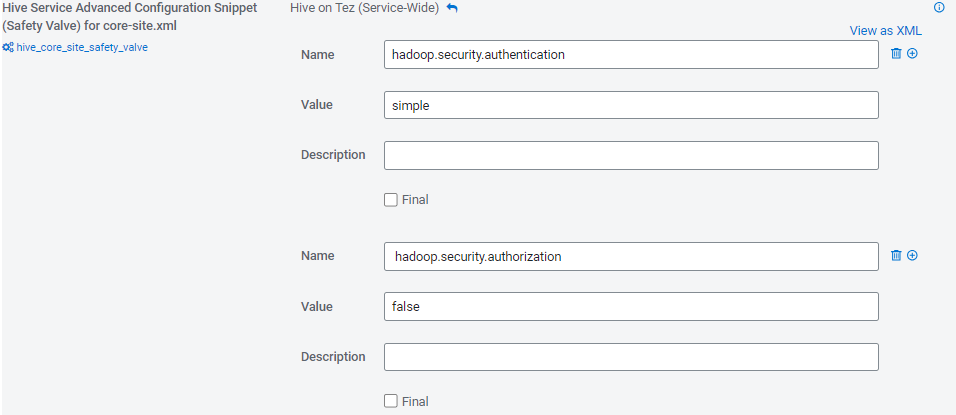Image resolution: width=956 pixels, height=415 pixels.
Task: Focus the hadoop.security.authorization name field
Action: click(631, 257)
